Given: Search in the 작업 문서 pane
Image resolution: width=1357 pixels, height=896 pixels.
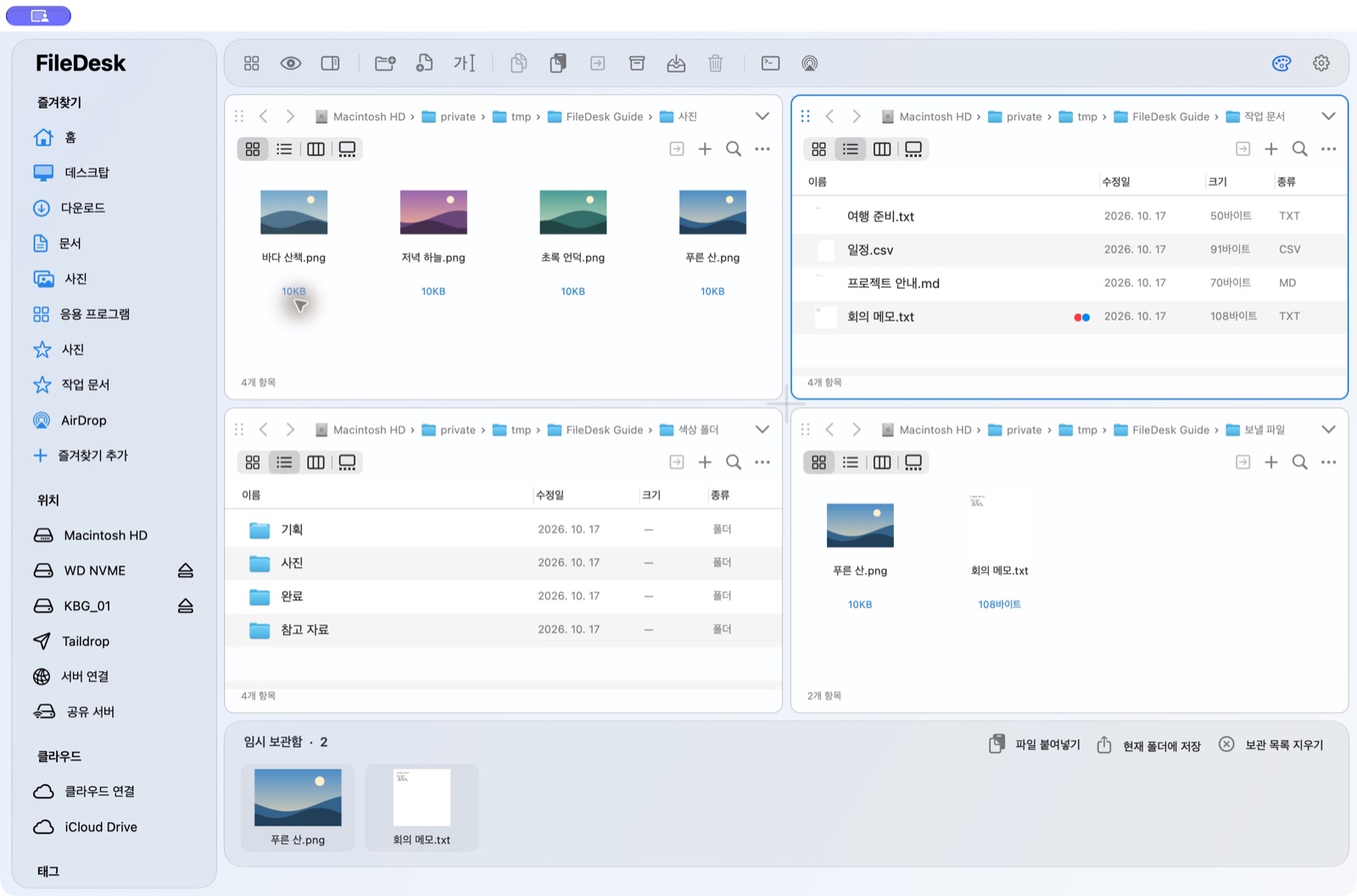Looking at the screenshot, I should [1299, 149].
